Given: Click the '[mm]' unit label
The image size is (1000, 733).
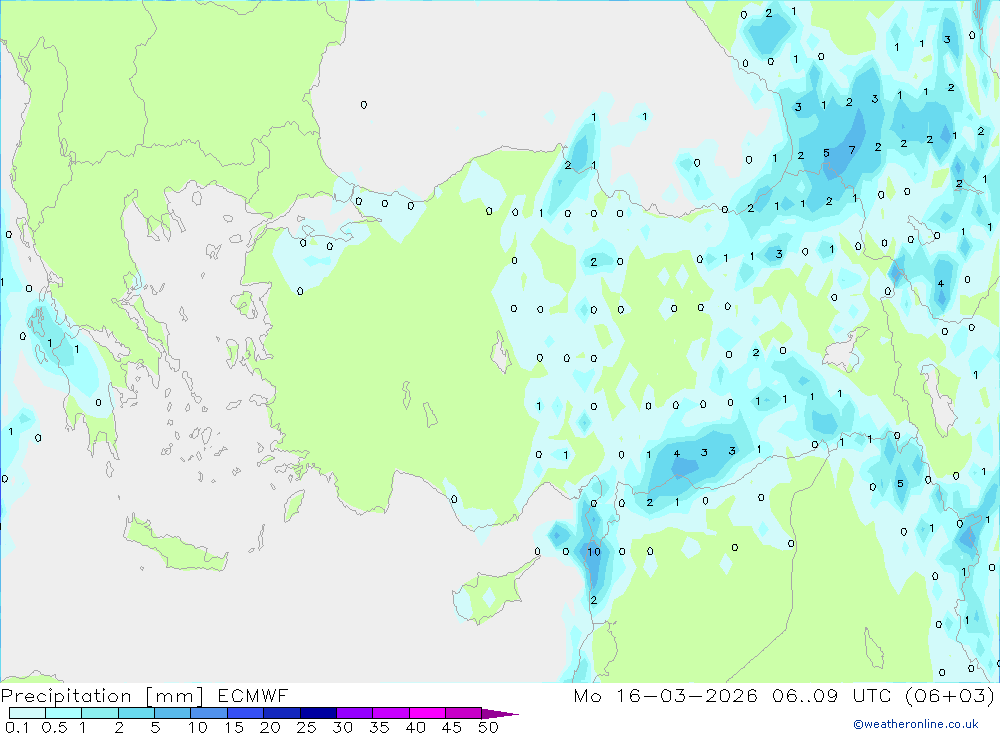Looking at the screenshot, I should pyautogui.click(x=175, y=696).
